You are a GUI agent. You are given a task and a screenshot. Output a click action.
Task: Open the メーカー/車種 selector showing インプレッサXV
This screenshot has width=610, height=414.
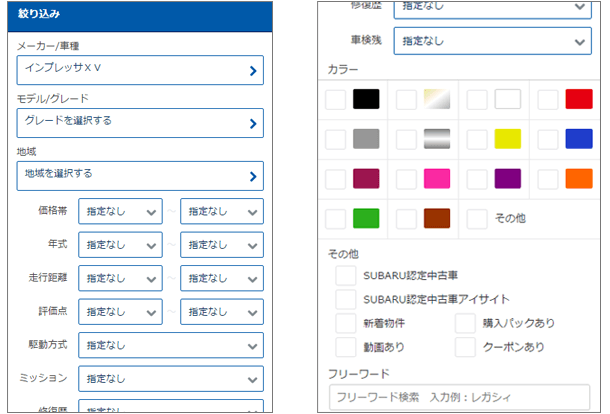[140, 70]
